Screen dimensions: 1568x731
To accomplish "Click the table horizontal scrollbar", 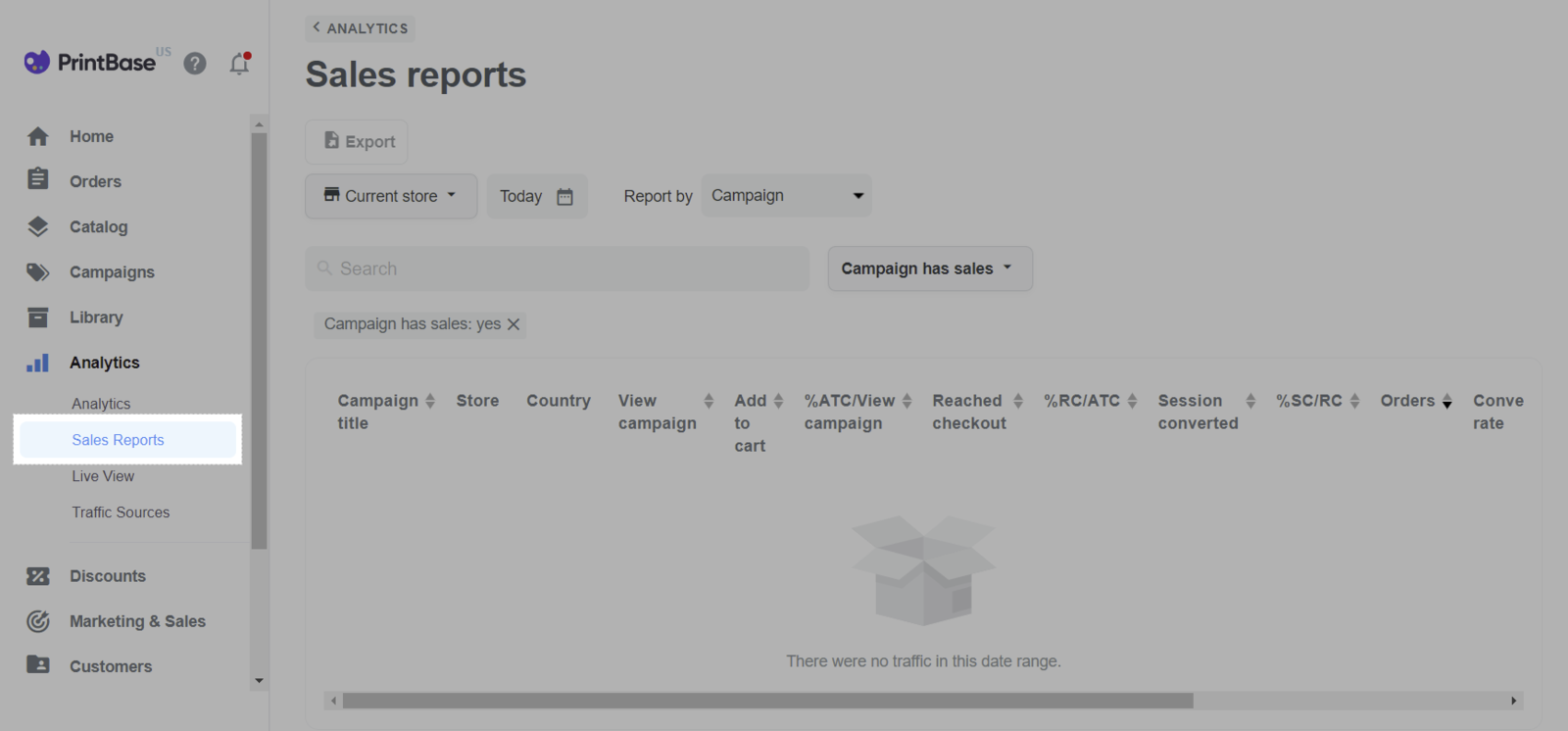I will tap(767, 701).
